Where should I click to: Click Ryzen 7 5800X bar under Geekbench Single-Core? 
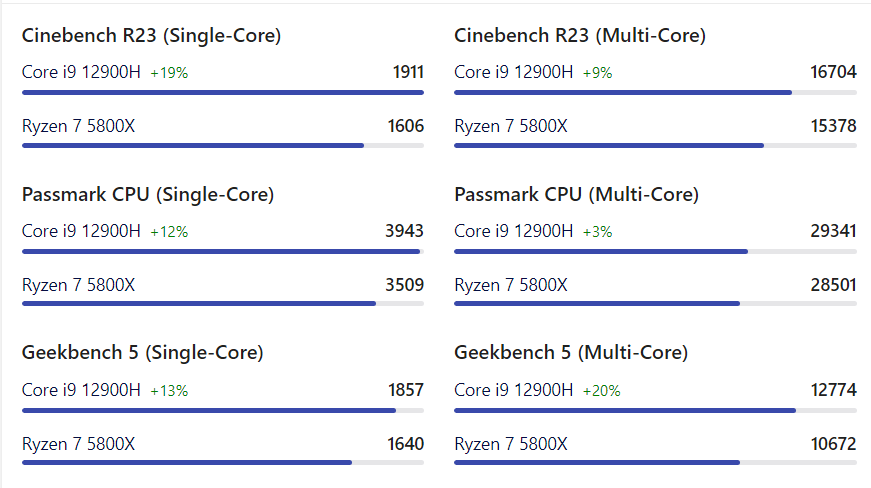[x=223, y=462]
